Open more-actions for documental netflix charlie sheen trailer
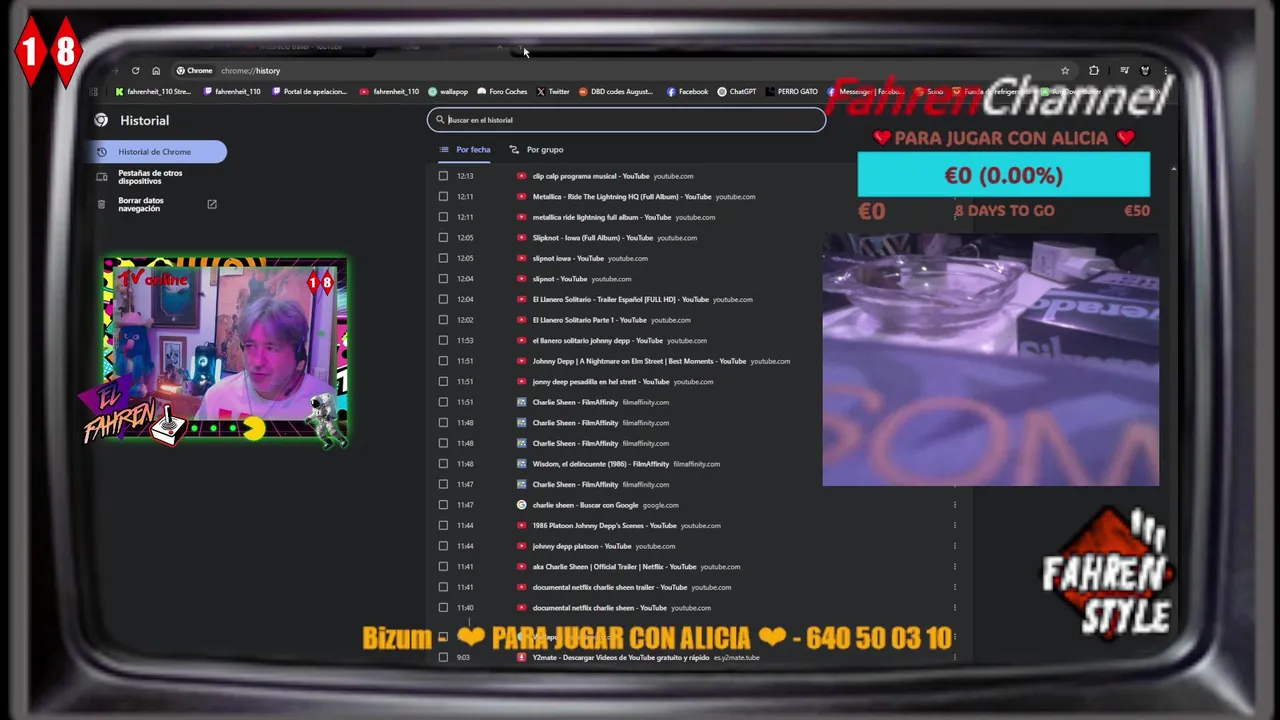 [955, 587]
